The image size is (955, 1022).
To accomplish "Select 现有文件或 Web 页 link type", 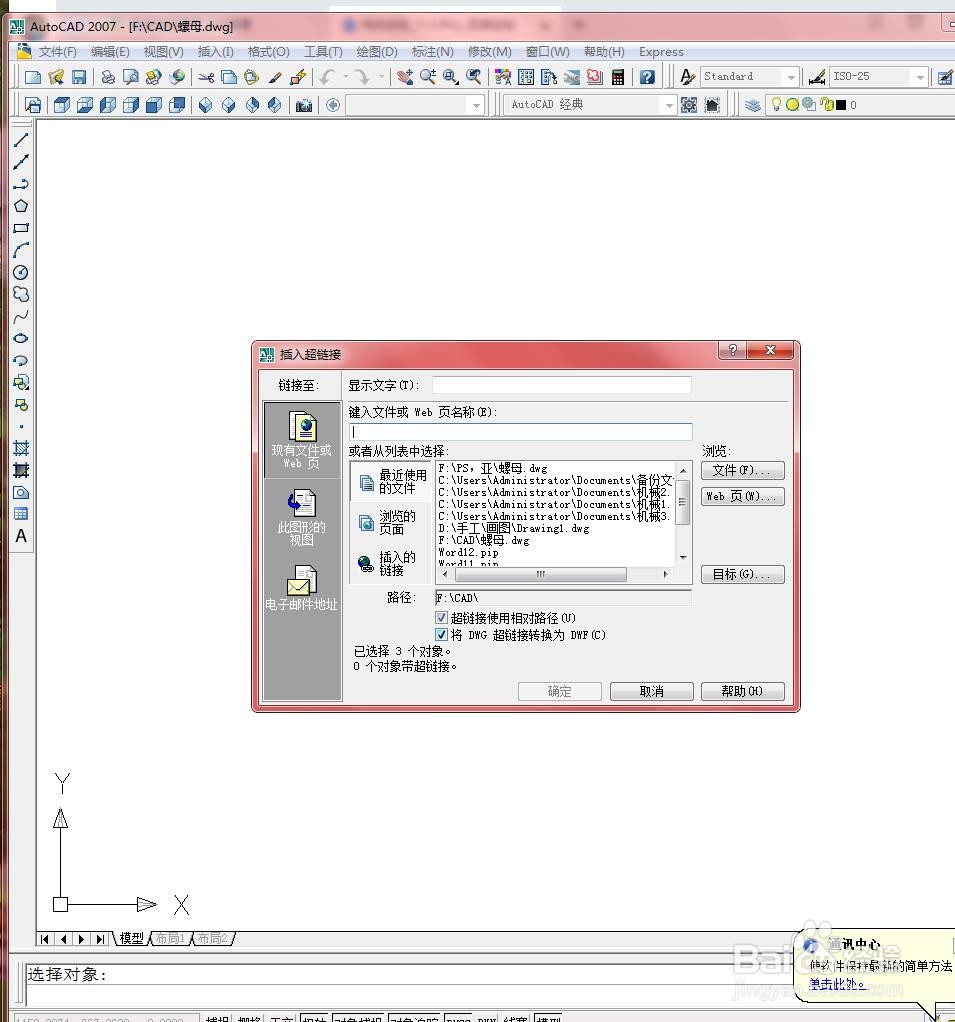I will coord(302,439).
